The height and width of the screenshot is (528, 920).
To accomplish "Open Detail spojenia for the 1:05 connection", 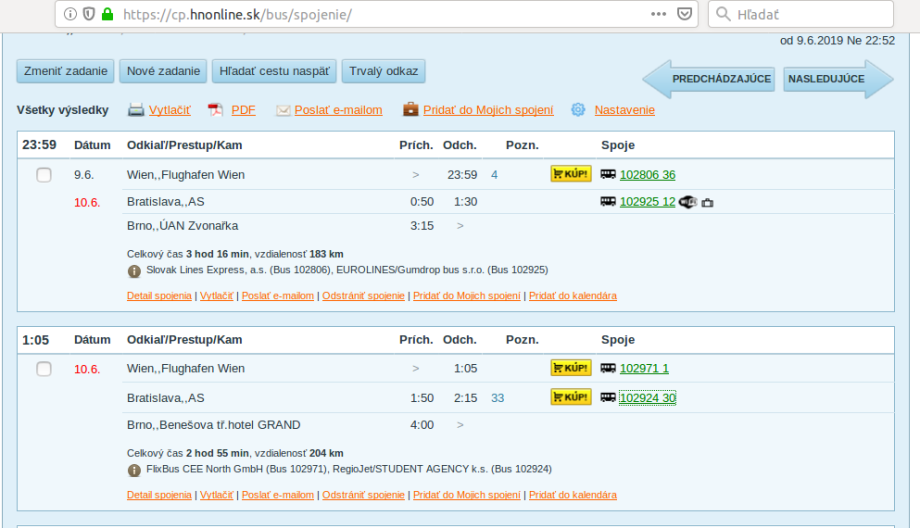I will pyautogui.click(x=159, y=495).
